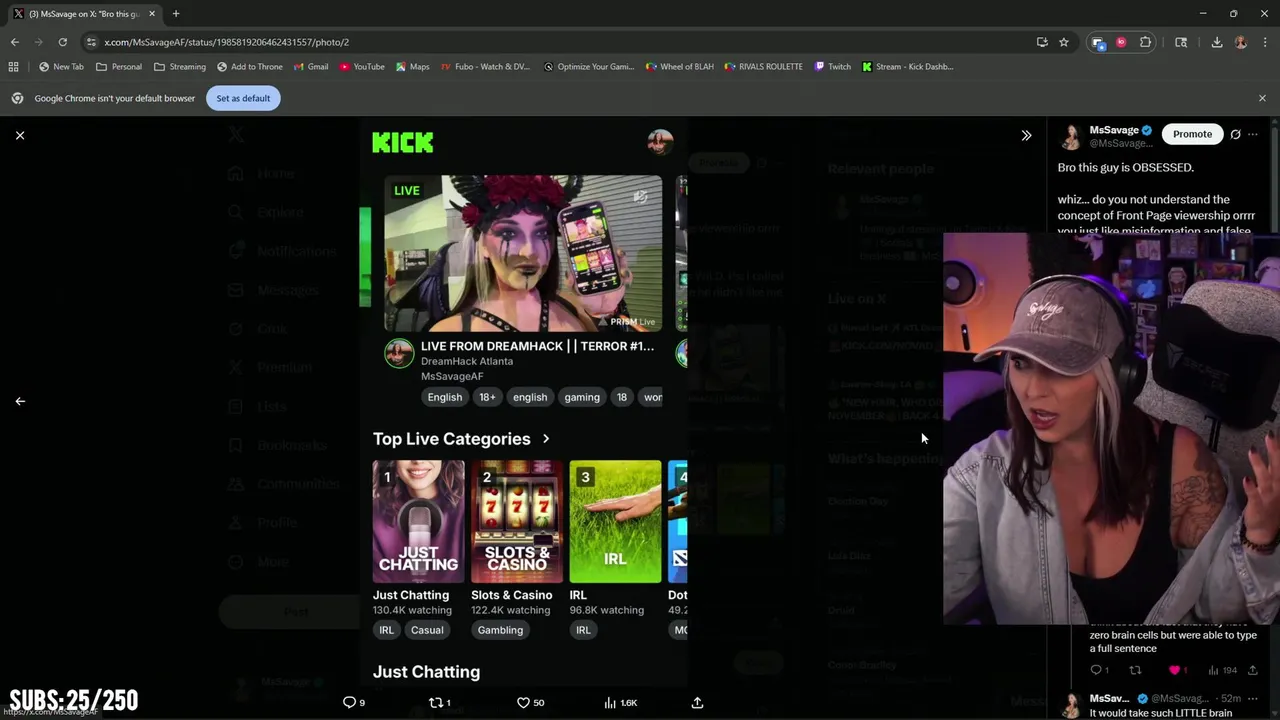
Task: Open a new browser tab
Action: tap(176, 14)
